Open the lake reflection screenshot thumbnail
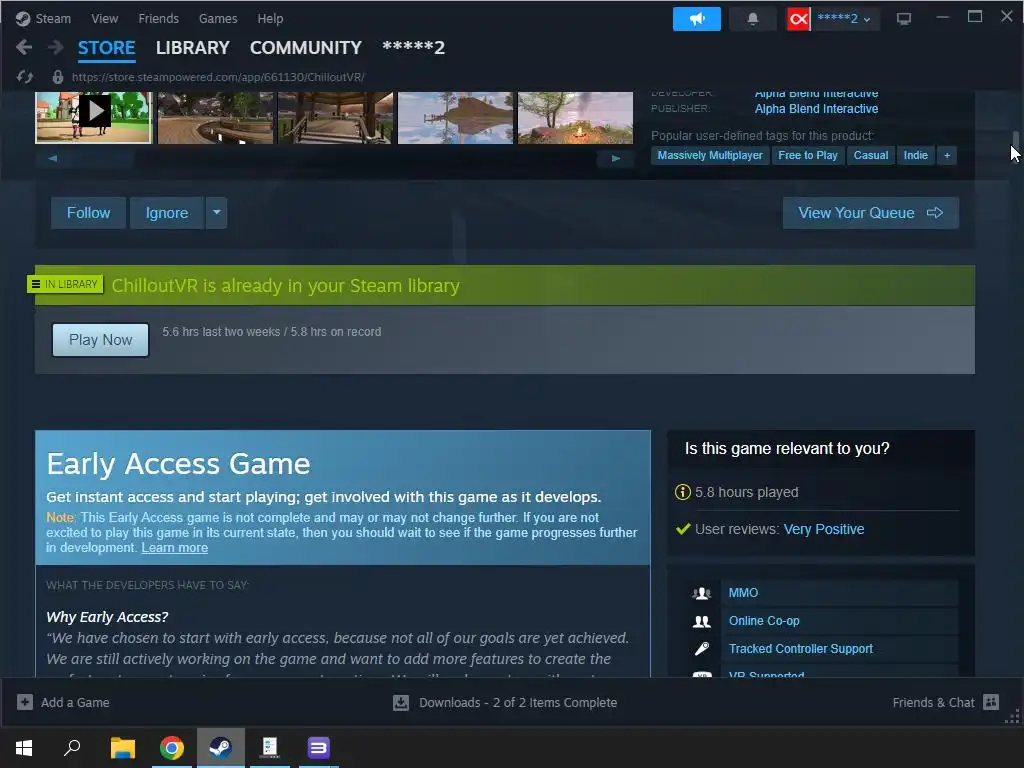Viewport: 1024px width, 768px height. (x=455, y=118)
